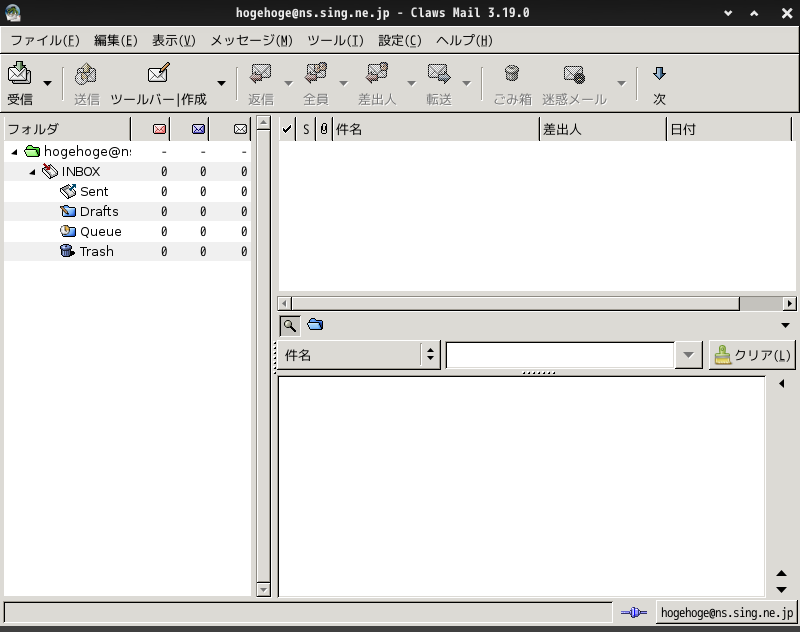Click the blue folder icon beside quick search
Viewport: 800px width, 632px height.
pyautogui.click(x=315, y=324)
